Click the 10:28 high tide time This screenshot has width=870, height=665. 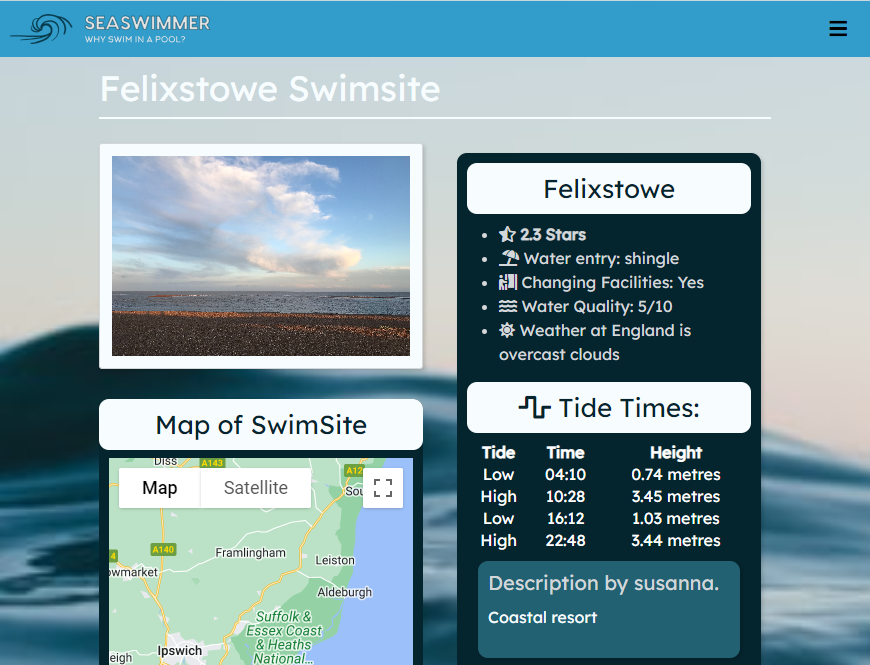click(x=565, y=496)
